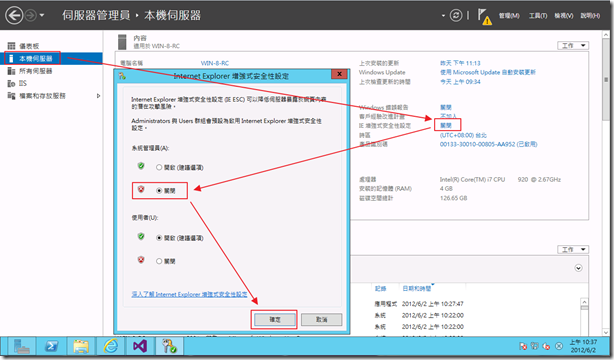The width and height of the screenshot is (614, 360).
Task: Click the product ID 00133-30010 link
Action: [488, 145]
